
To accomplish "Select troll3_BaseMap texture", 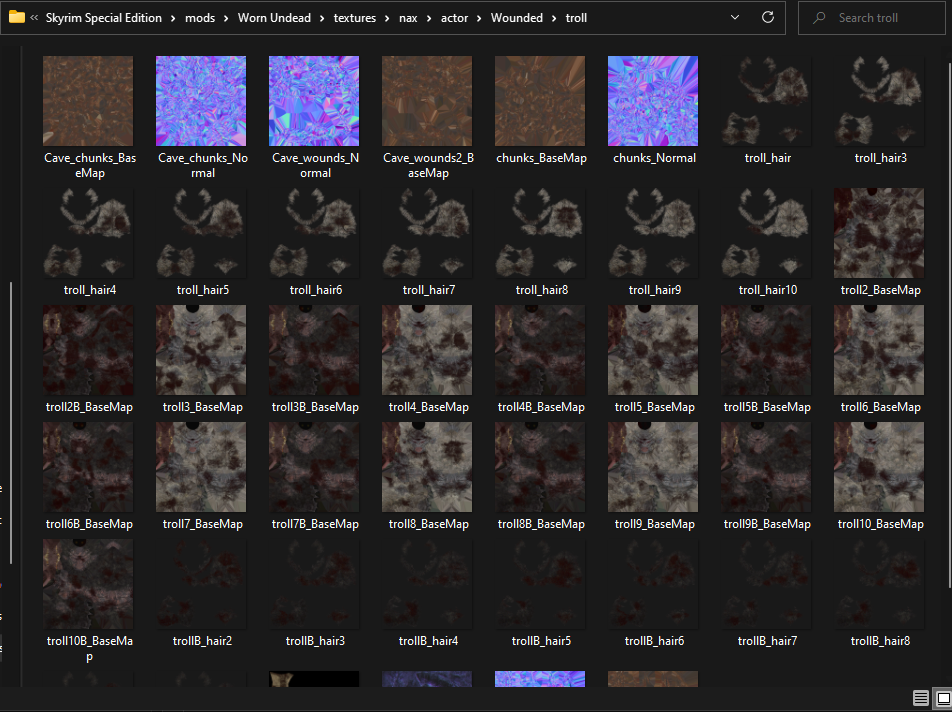I will pos(202,359).
